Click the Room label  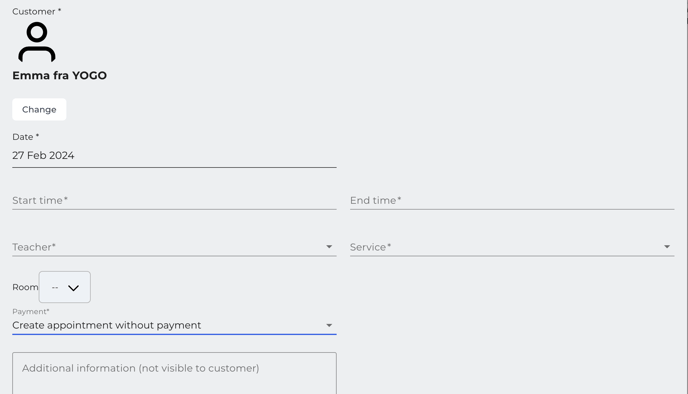(x=25, y=287)
